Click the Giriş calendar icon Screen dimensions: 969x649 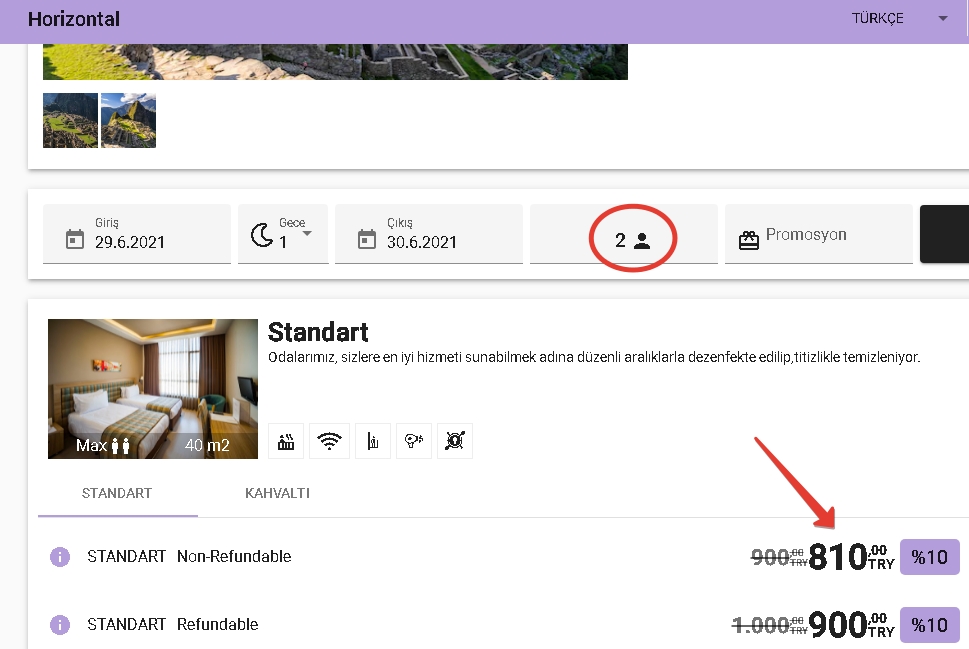[75, 239]
